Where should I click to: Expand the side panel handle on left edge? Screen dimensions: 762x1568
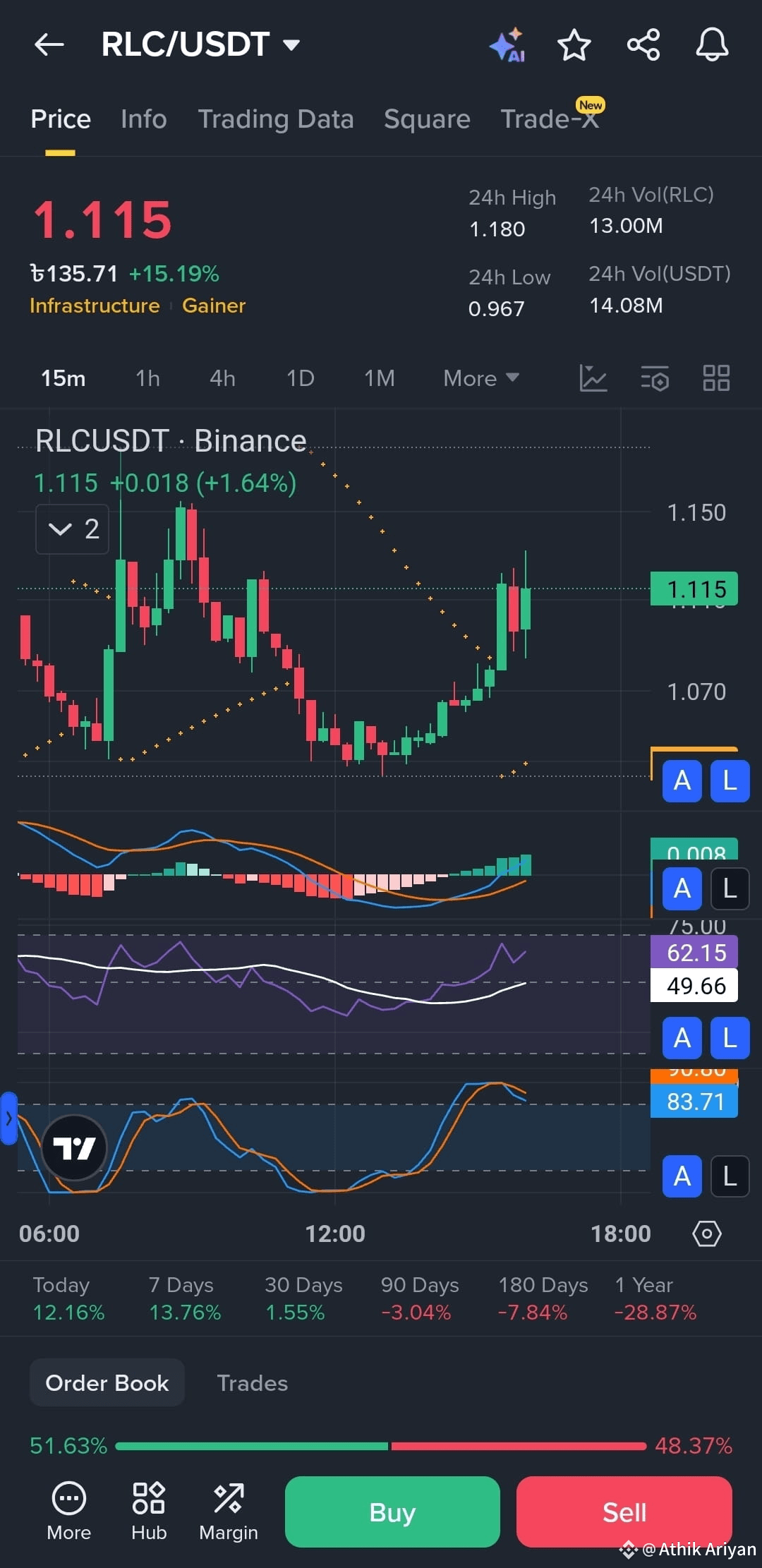(x=8, y=1118)
